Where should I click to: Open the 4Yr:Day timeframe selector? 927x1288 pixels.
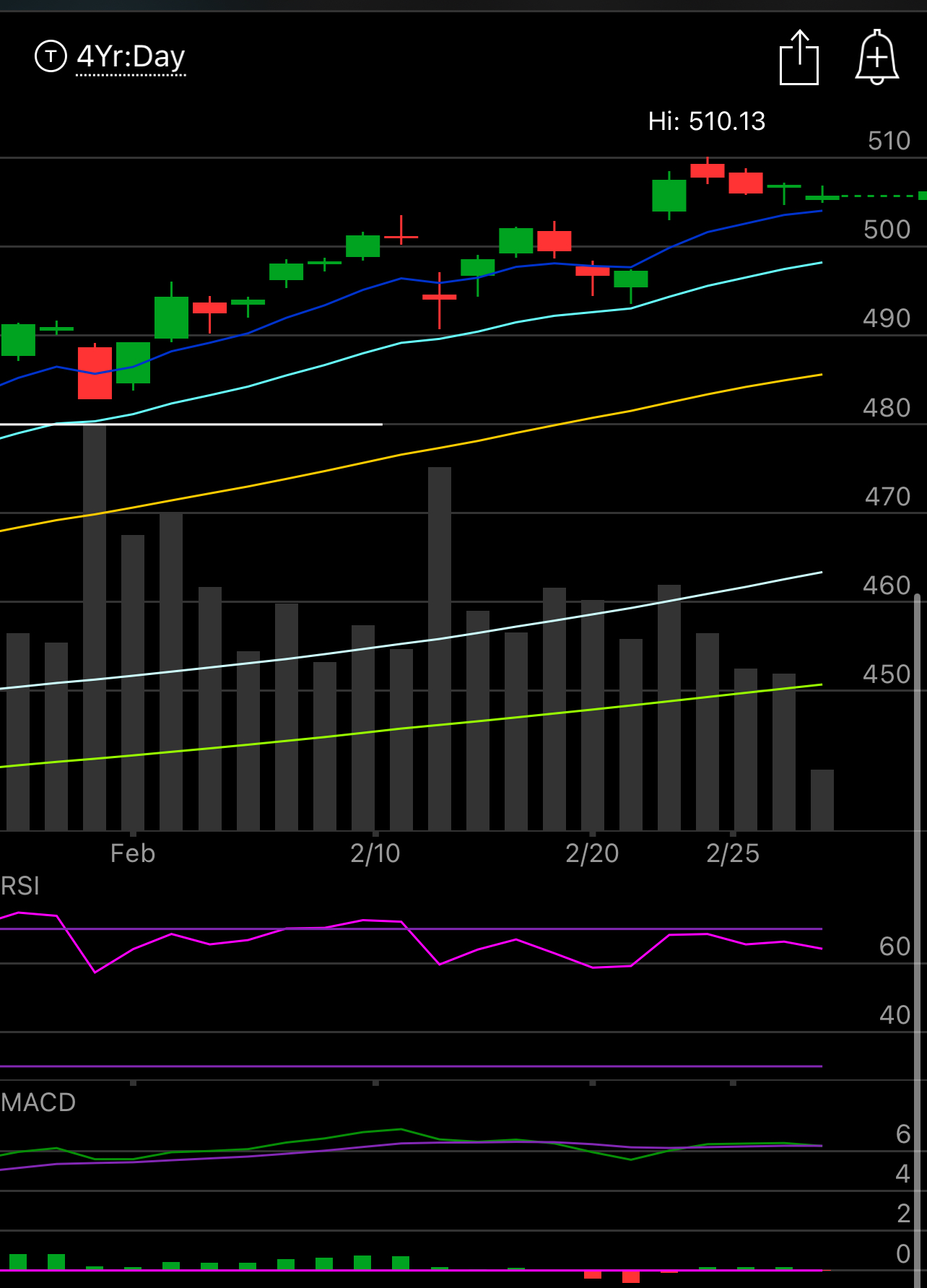(x=131, y=56)
